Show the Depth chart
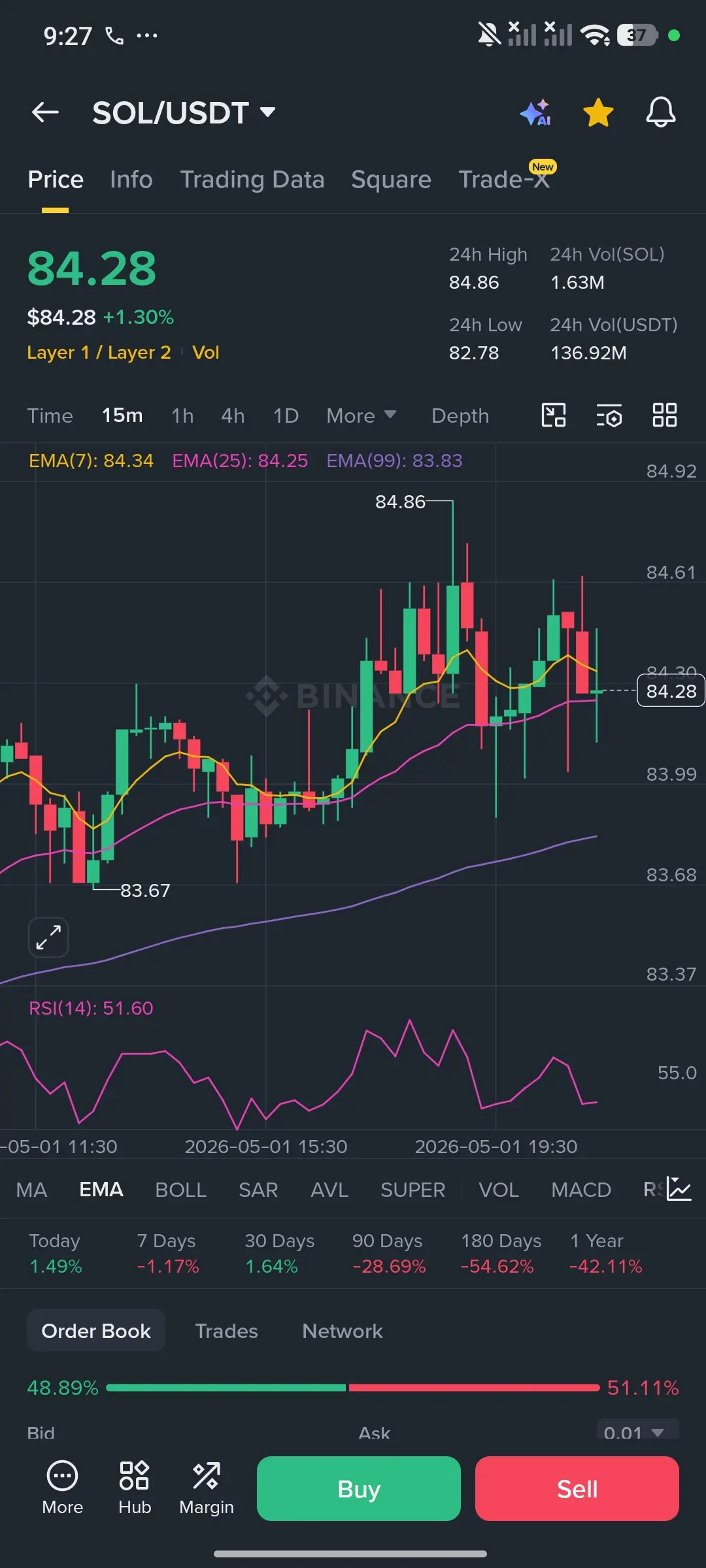 (x=460, y=416)
